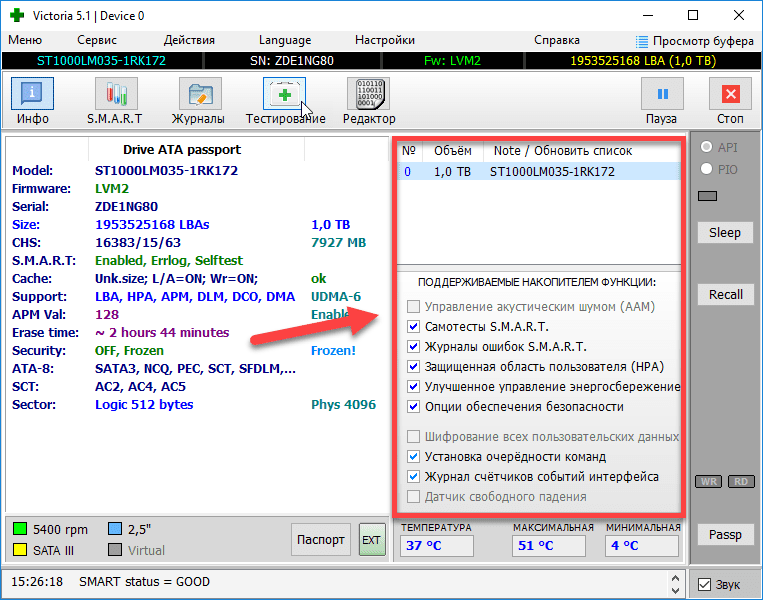Toggle the Звук sound checkbox

(x=704, y=584)
